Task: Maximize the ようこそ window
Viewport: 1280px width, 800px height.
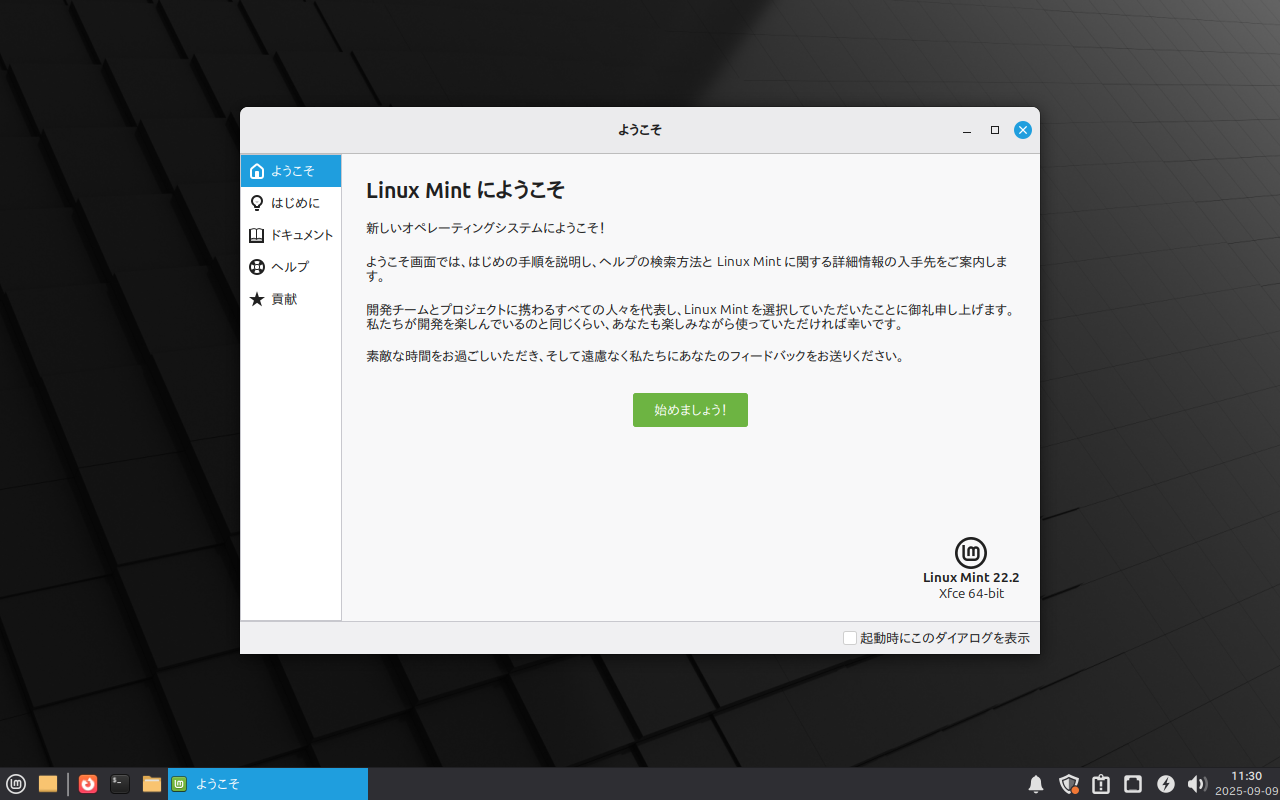Action: pos(995,130)
